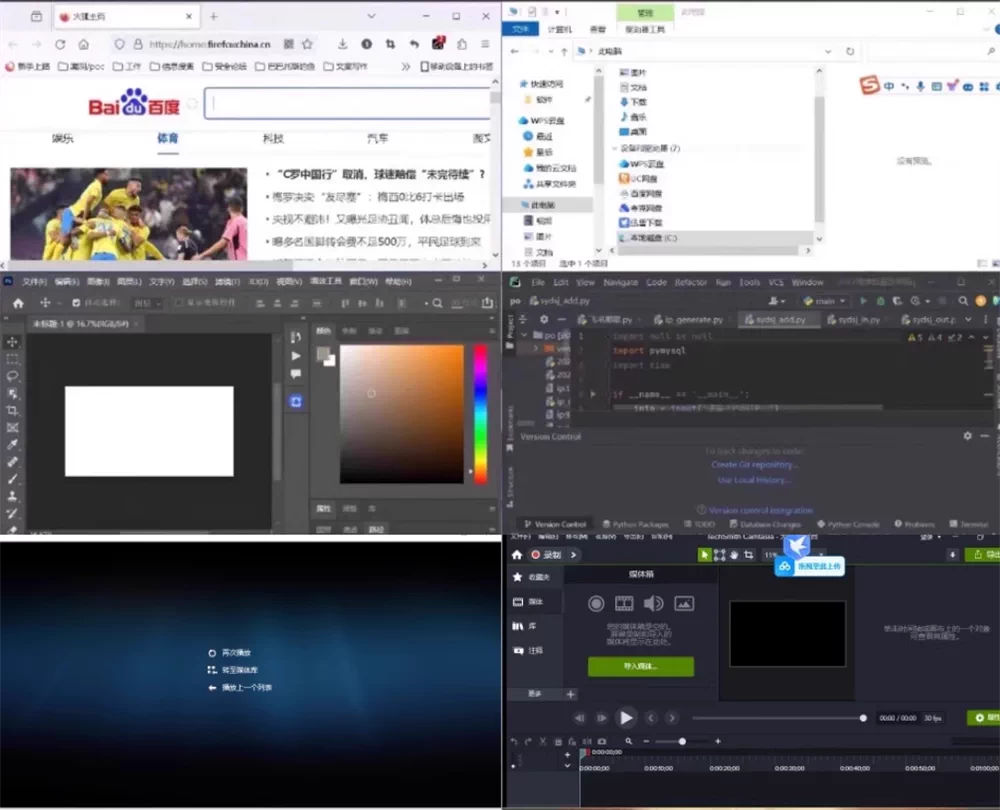Click the Photoshop search magnifier icon

point(438,303)
